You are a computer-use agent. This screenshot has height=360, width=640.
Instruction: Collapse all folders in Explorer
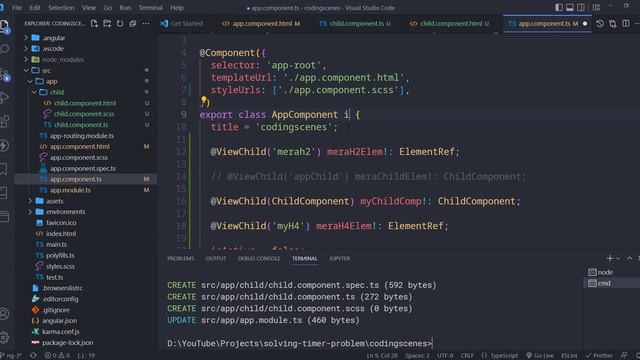click(133, 24)
